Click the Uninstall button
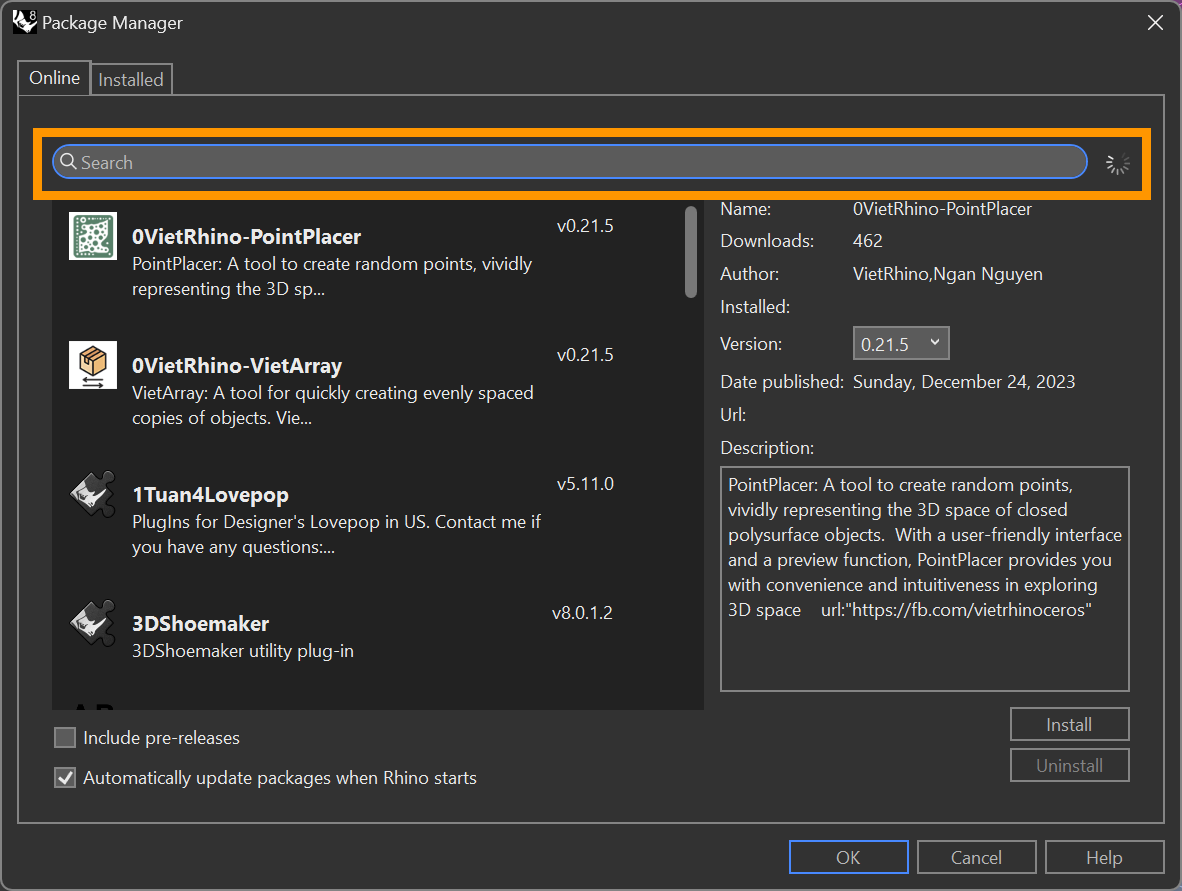Image resolution: width=1182 pixels, height=891 pixels. [x=1069, y=765]
